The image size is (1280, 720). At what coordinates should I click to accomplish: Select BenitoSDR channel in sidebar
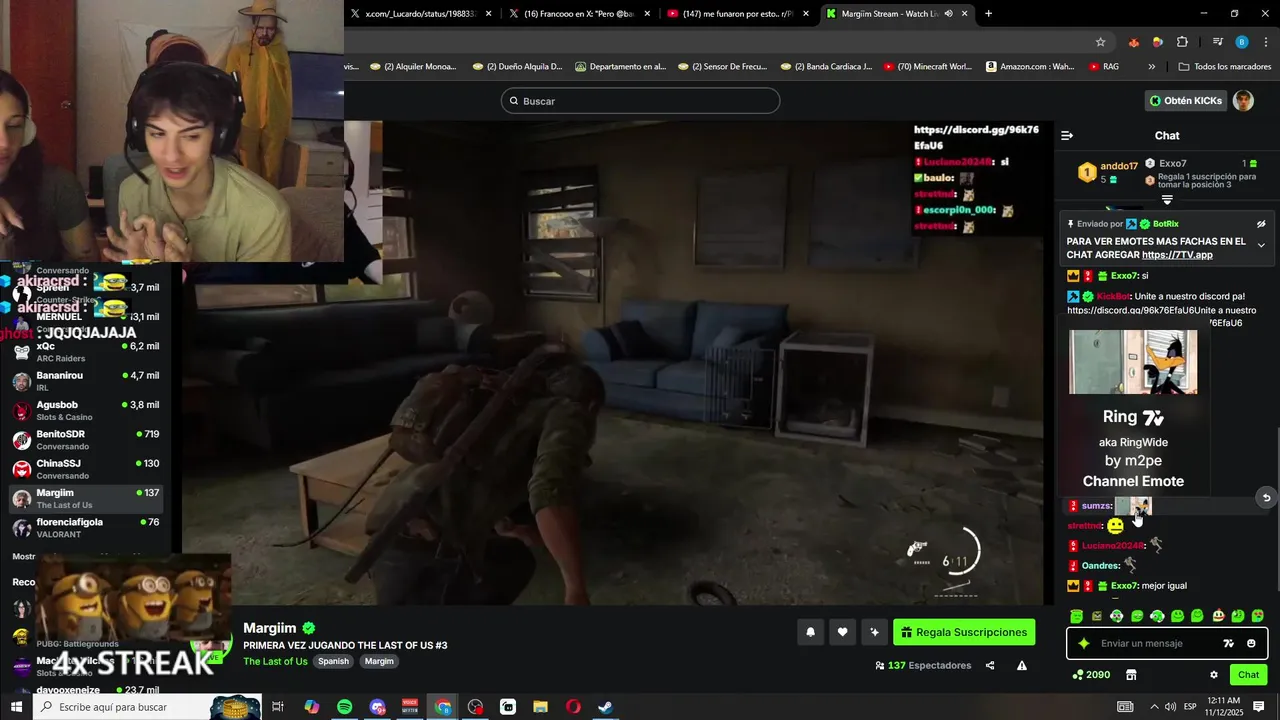tap(85, 440)
